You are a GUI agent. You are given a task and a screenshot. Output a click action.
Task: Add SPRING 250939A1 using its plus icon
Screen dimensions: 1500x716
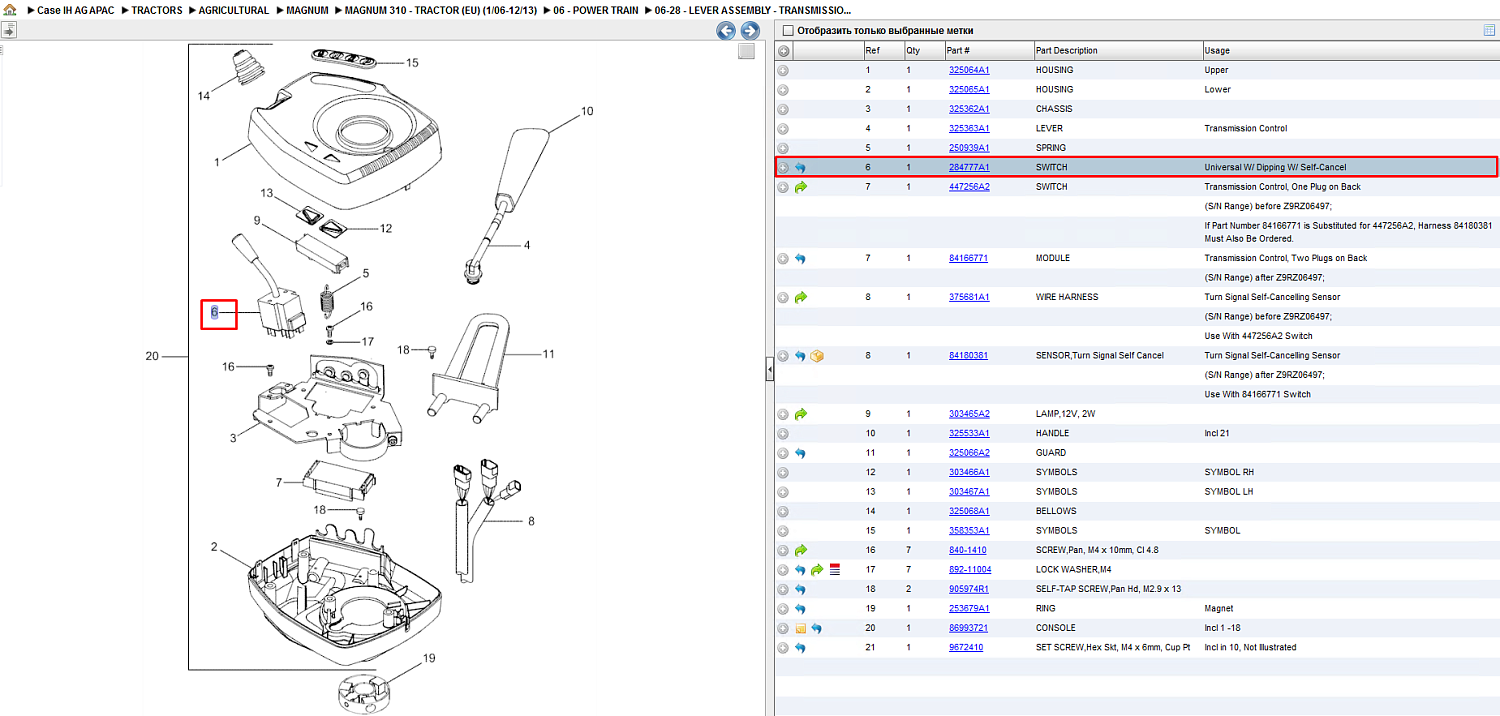pyautogui.click(x=783, y=148)
